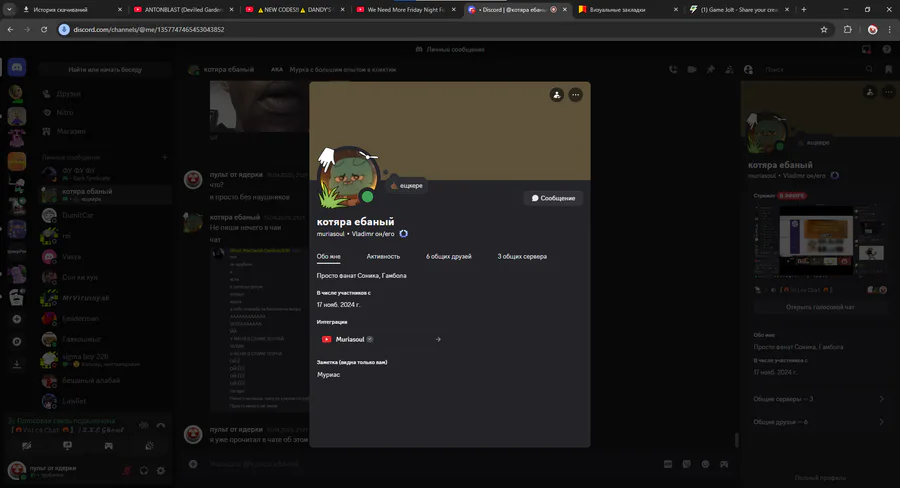The width and height of the screenshot is (900, 488).
Task: Open Discover servers compass icon
Action: (x=17, y=342)
